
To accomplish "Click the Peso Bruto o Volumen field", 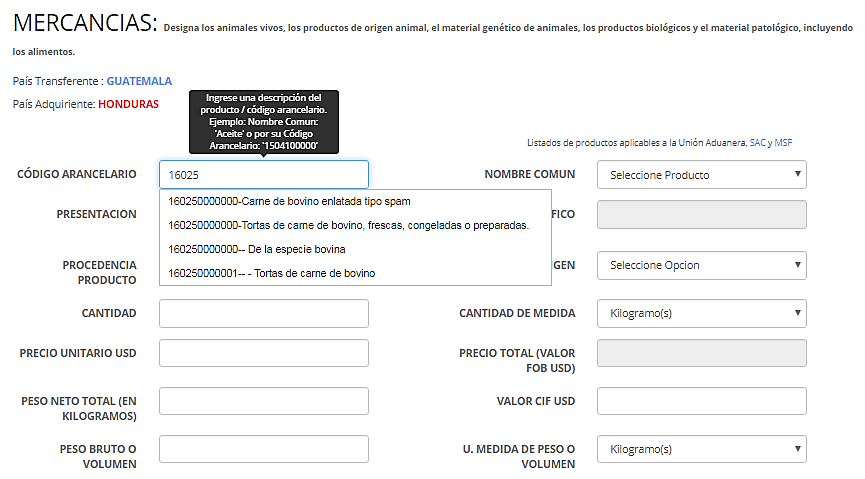I will (x=264, y=449).
